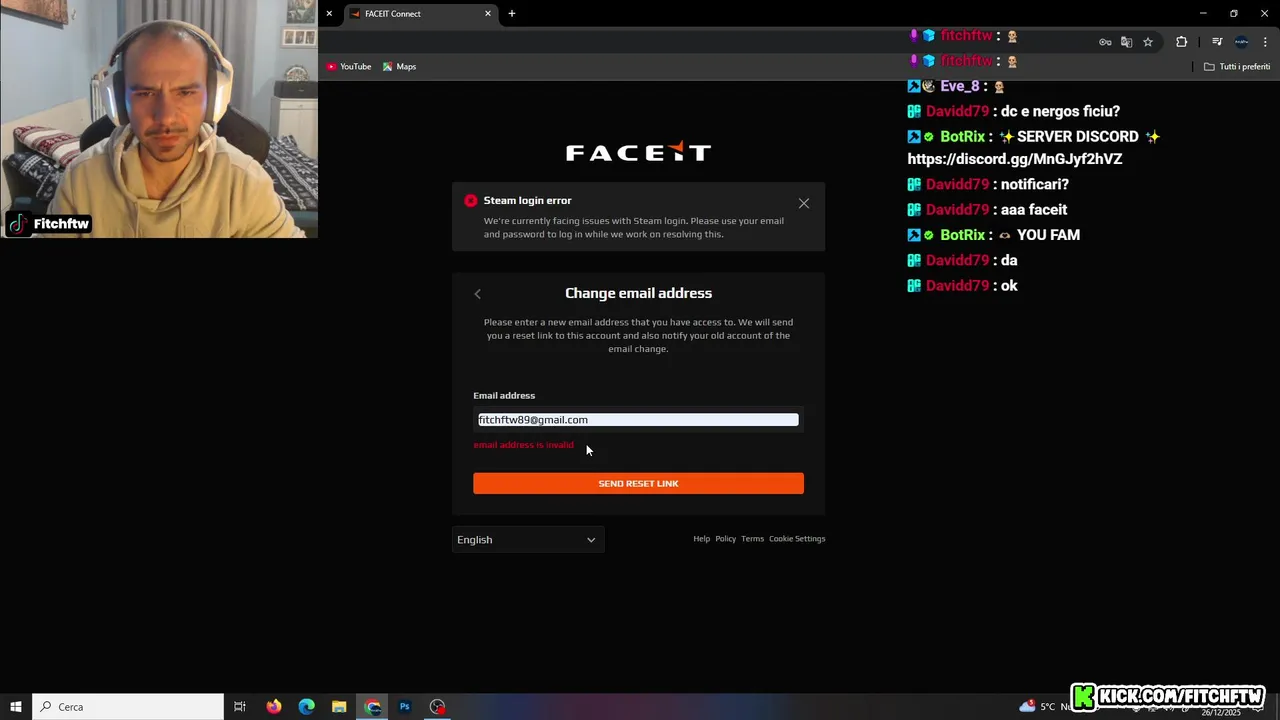
Task: Click the 'email address is invalid' error text
Action: click(524, 445)
